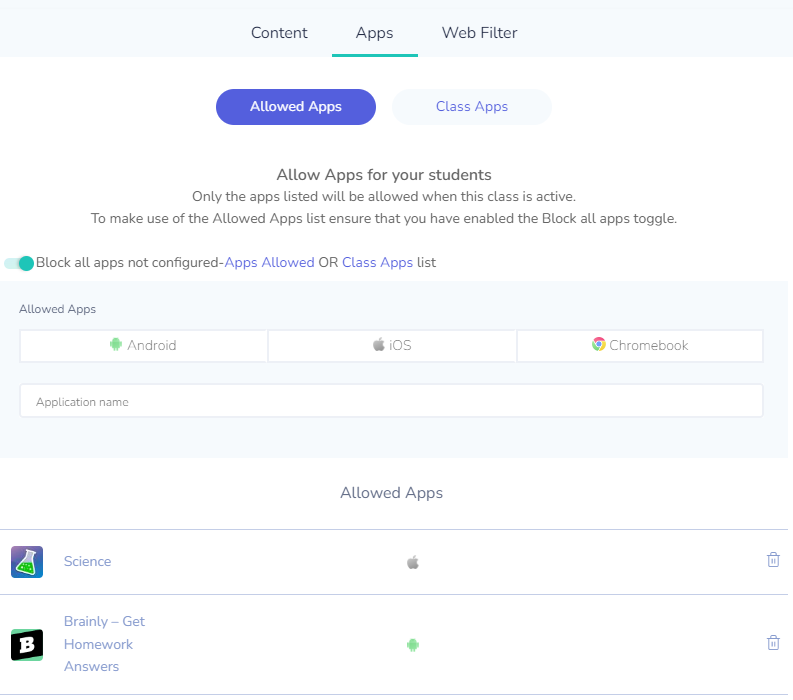Image resolution: width=793 pixels, height=700 pixels.
Task: Switch to the Content tab
Action: click(x=279, y=33)
